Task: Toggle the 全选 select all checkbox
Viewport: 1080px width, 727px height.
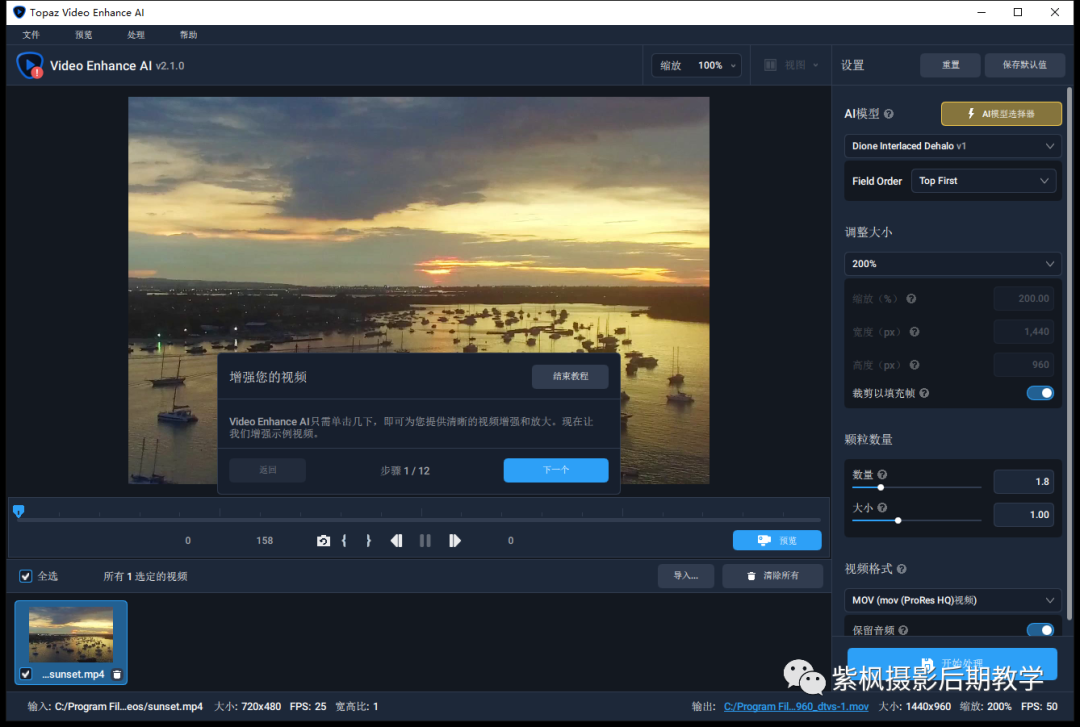Action: point(25,576)
